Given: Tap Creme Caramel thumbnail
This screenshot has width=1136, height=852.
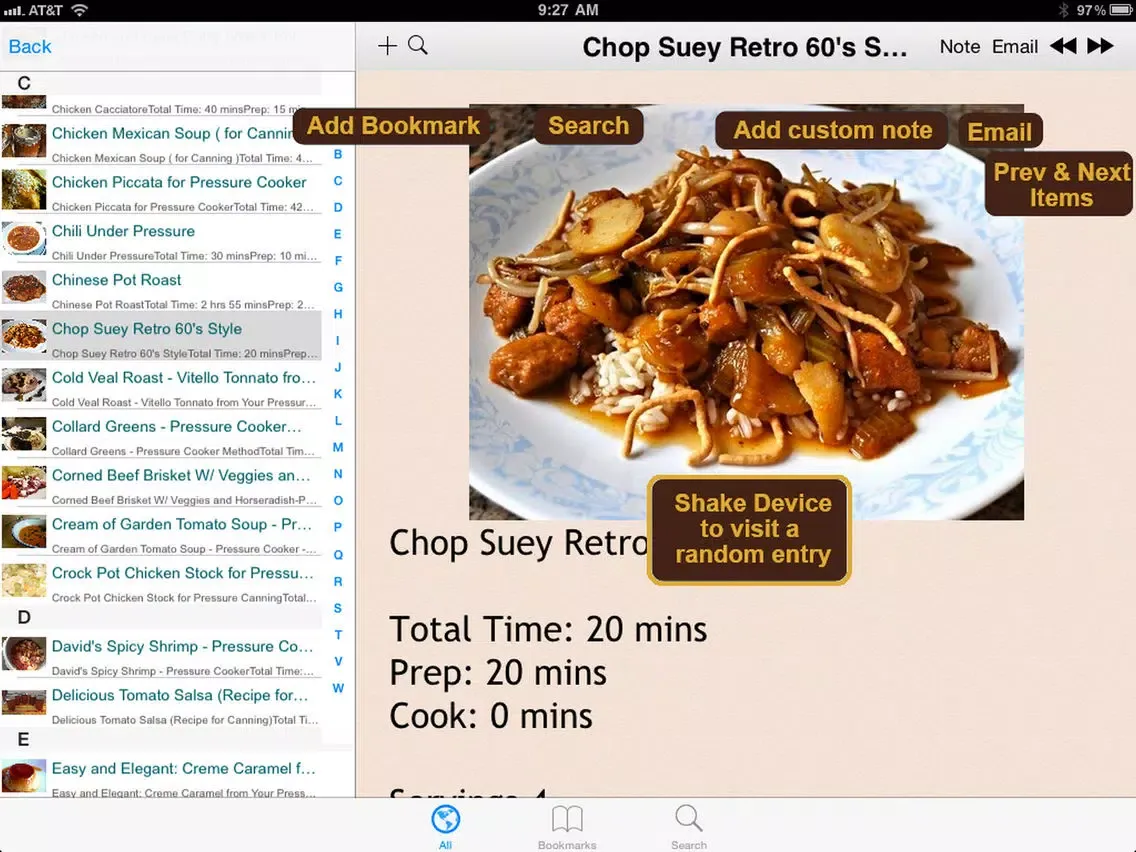Looking at the screenshot, I should (x=24, y=777).
